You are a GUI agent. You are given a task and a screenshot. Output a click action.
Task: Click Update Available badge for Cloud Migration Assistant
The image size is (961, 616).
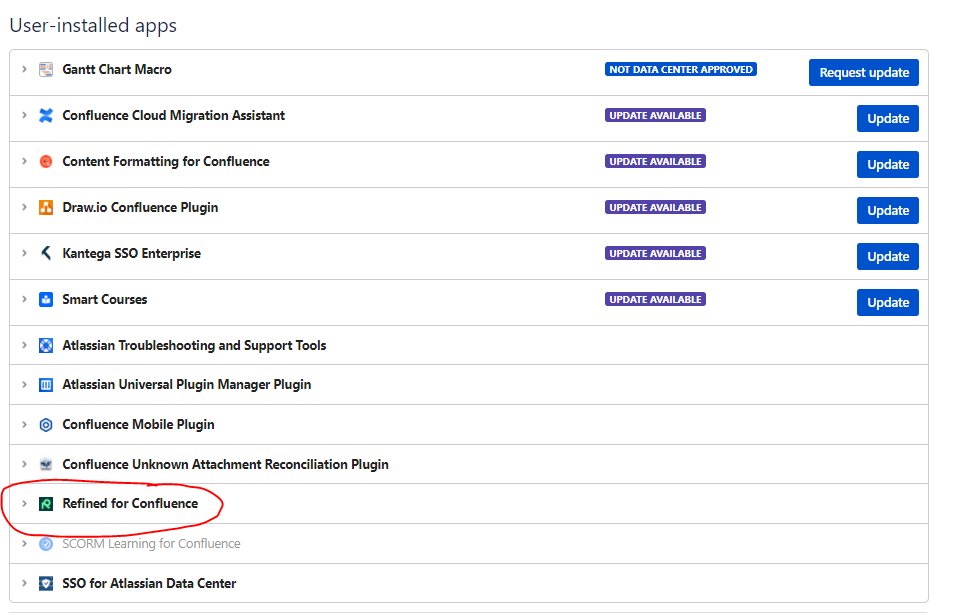click(x=655, y=115)
